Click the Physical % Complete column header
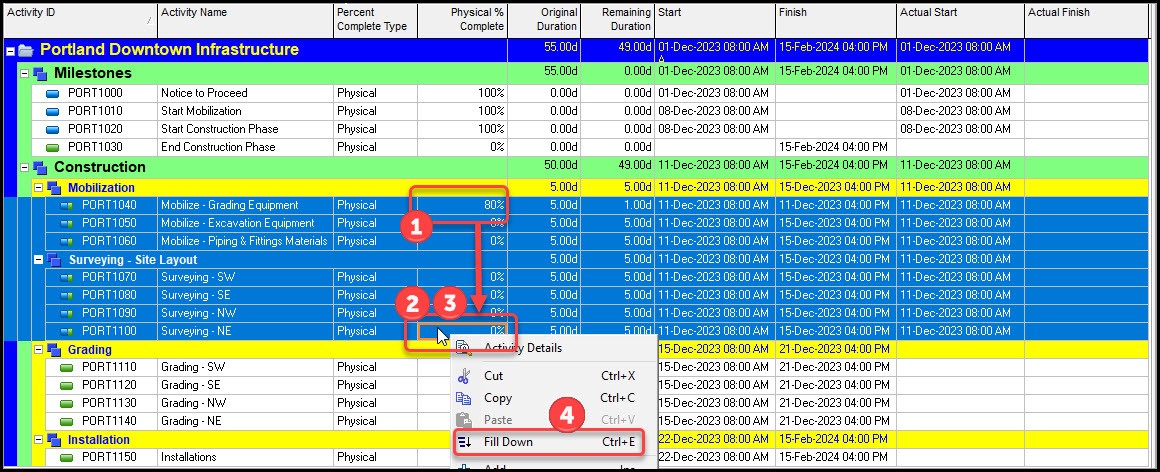Image resolution: width=1160 pixels, height=472 pixels. (462, 19)
